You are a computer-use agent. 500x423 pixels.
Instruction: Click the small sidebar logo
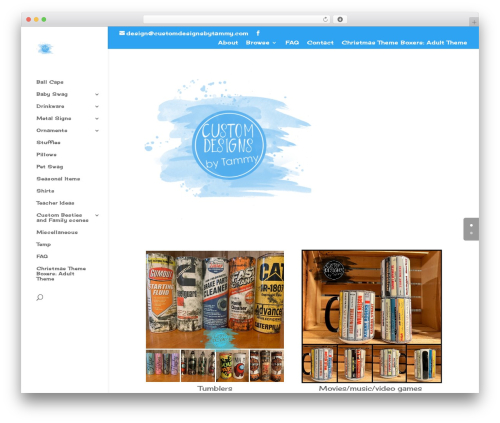tap(45, 49)
